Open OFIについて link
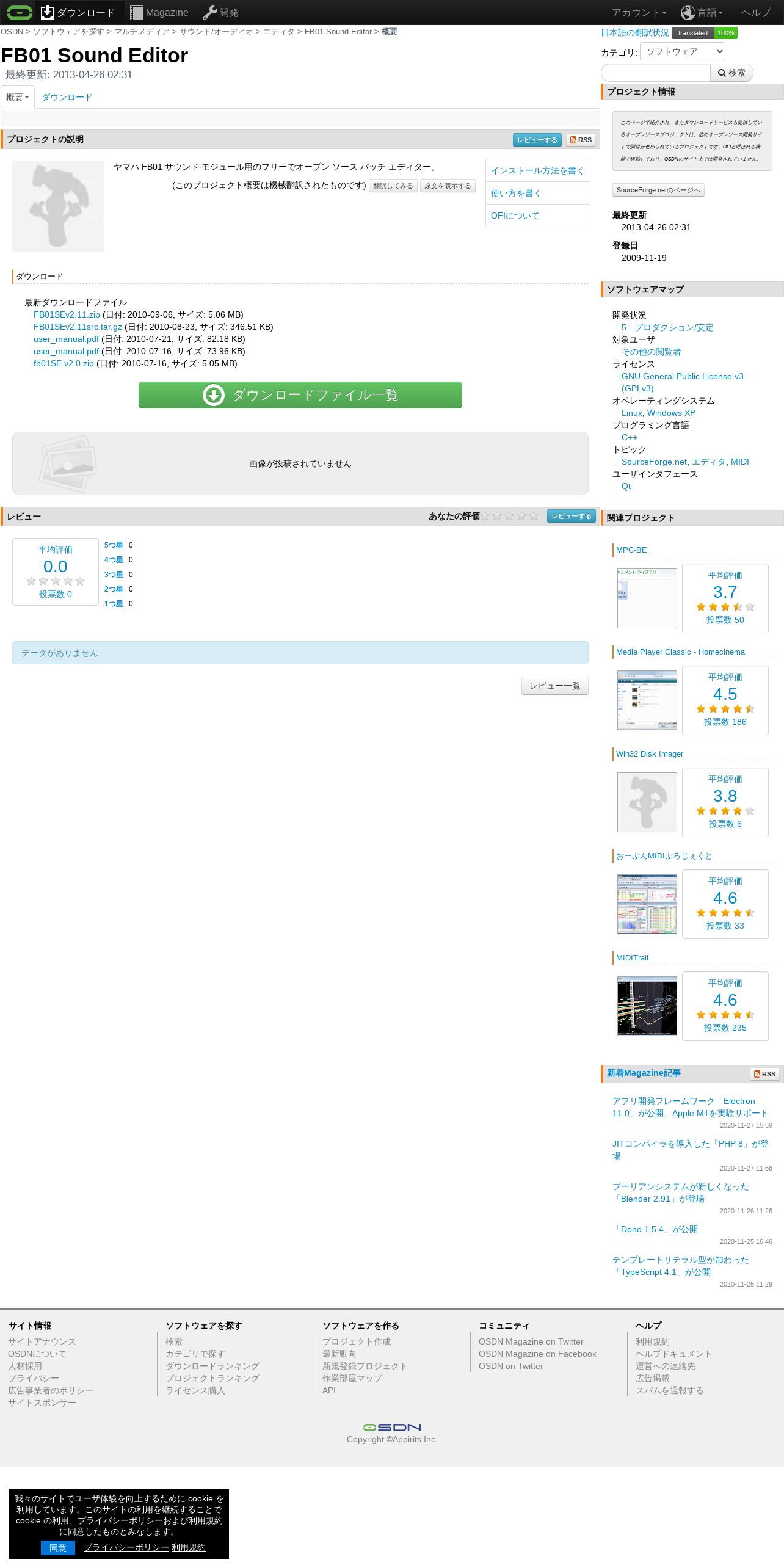 click(515, 216)
